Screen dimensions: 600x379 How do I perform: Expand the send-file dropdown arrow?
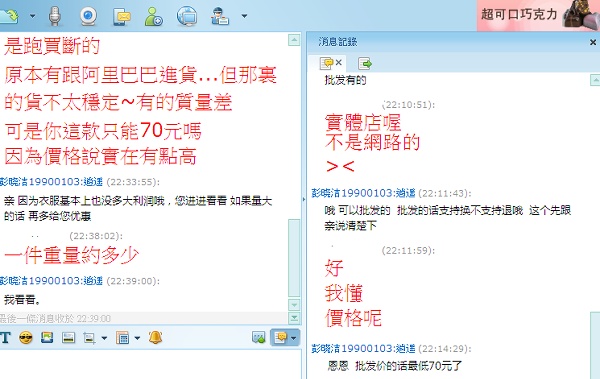coord(33,16)
